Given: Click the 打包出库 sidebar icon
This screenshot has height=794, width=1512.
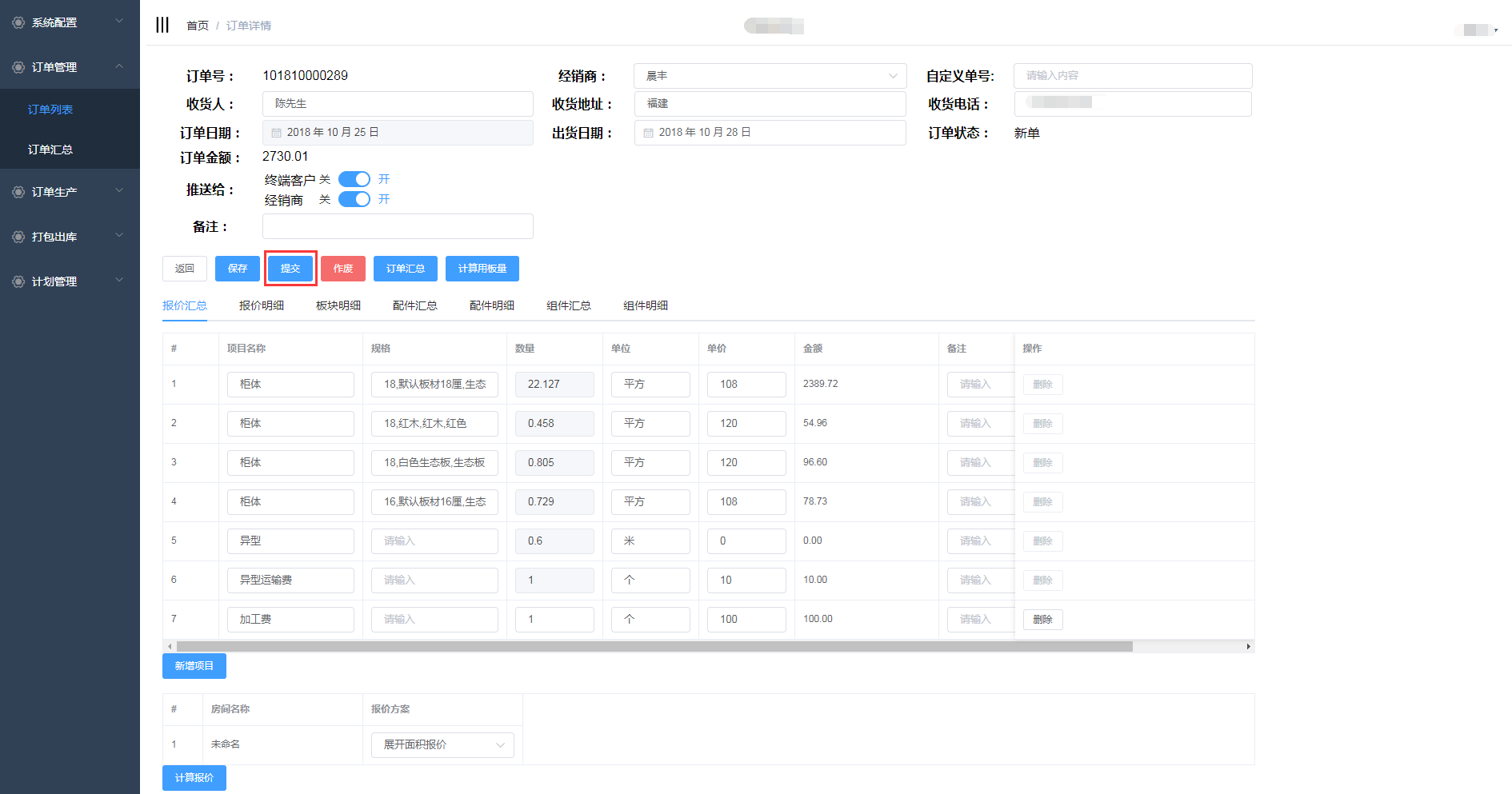Looking at the screenshot, I should [x=18, y=237].
